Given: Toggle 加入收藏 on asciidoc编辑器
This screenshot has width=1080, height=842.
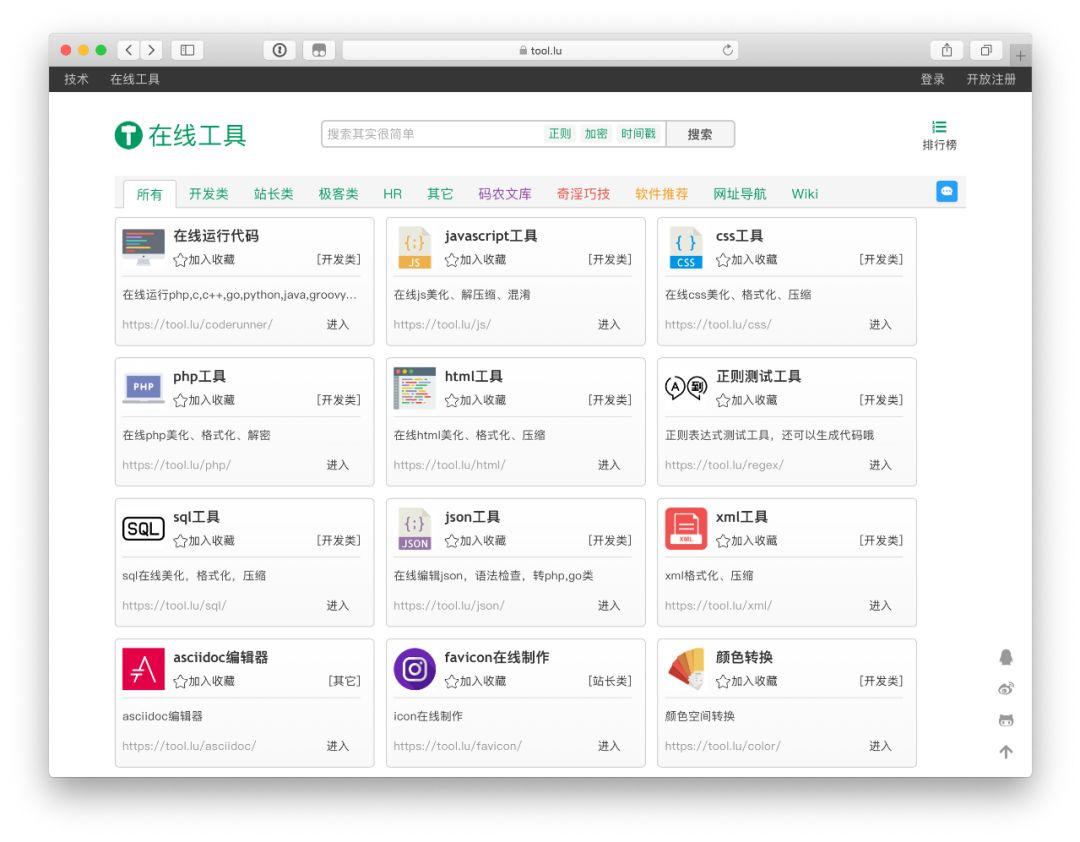Looking at the screenshot, I should [x=182, y=679].
